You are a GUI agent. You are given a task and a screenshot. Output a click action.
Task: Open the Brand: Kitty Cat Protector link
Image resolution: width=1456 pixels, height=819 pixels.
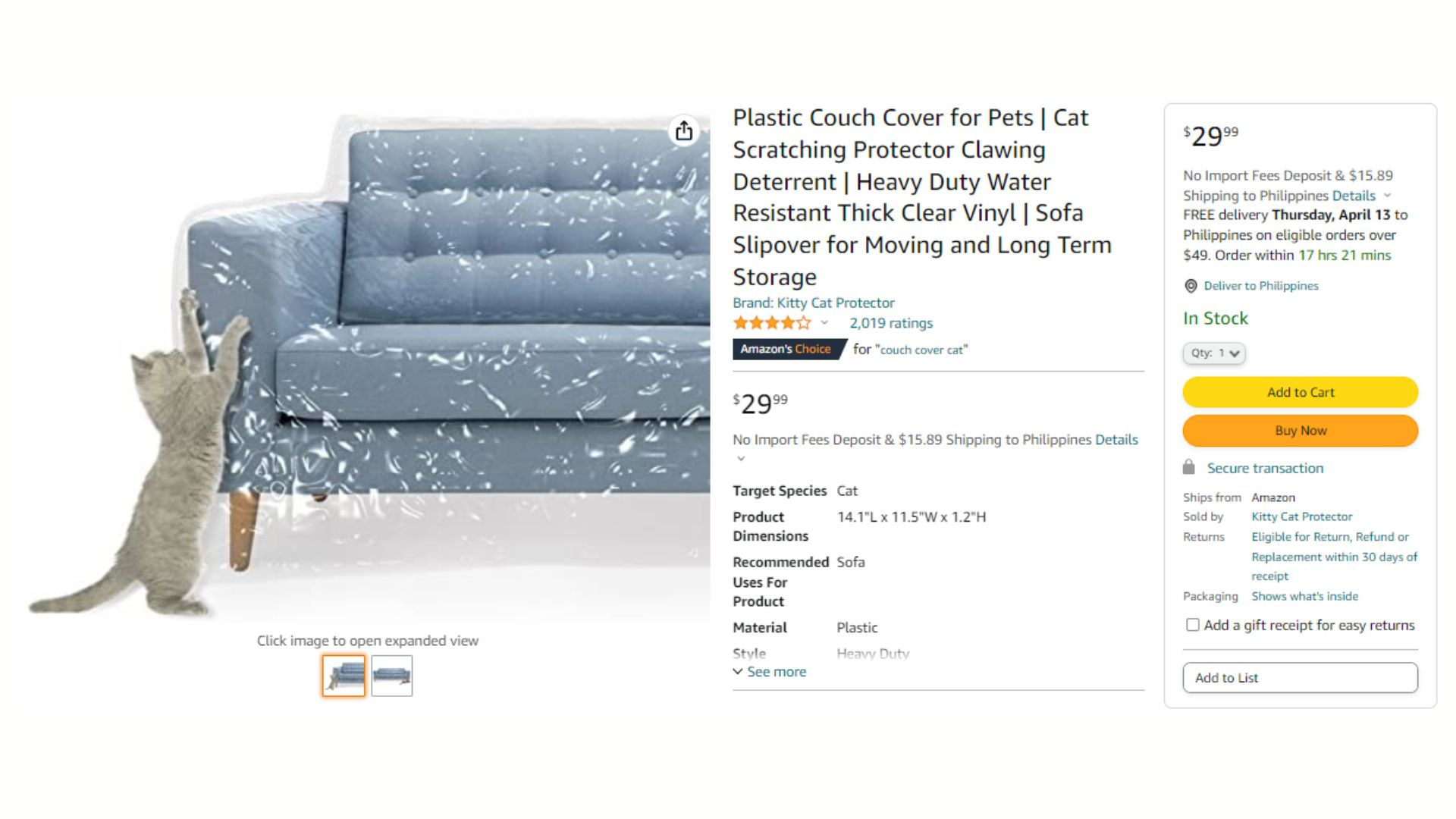tap(814, 303)
